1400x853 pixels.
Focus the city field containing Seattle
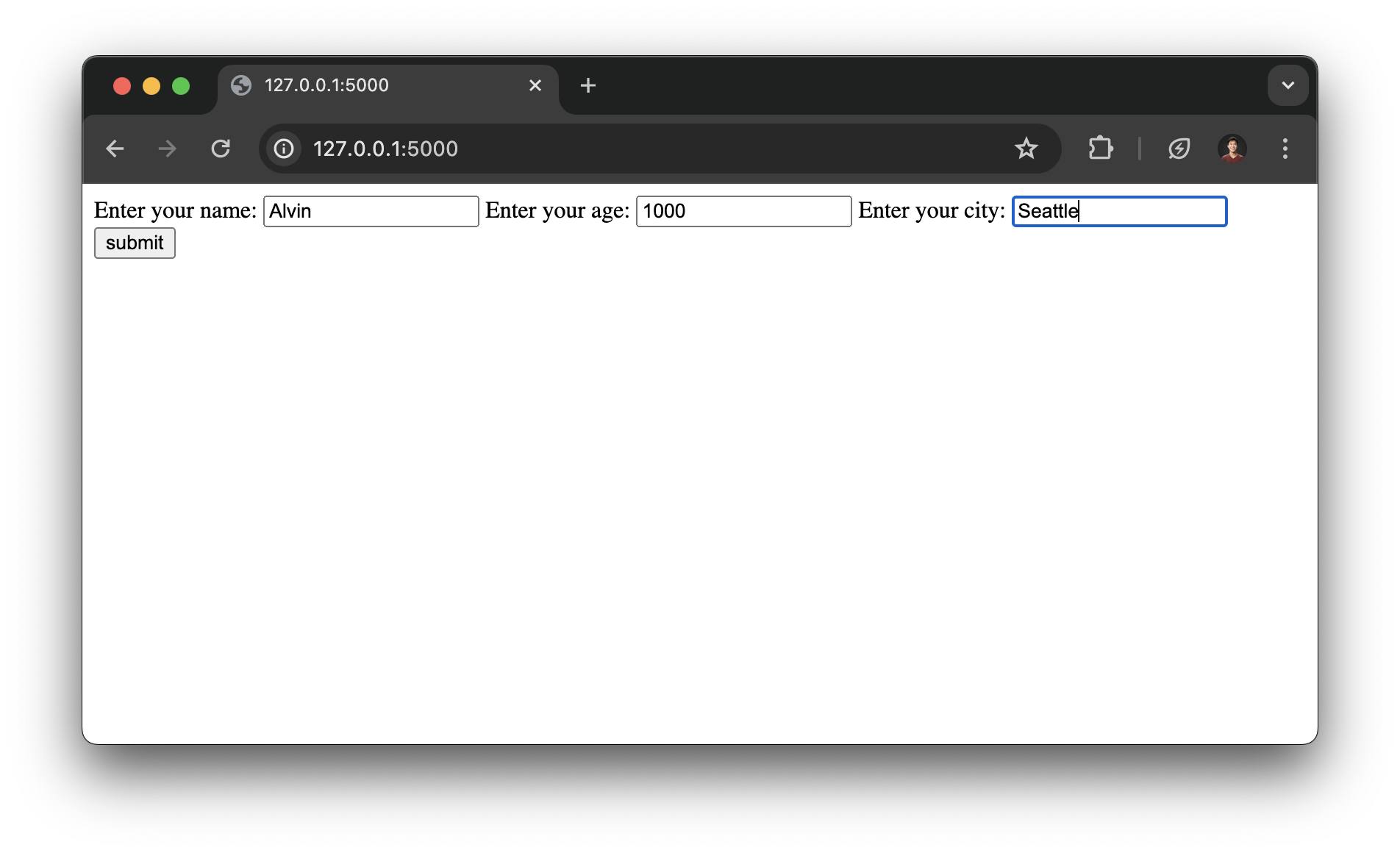(x=1120, y=211)
